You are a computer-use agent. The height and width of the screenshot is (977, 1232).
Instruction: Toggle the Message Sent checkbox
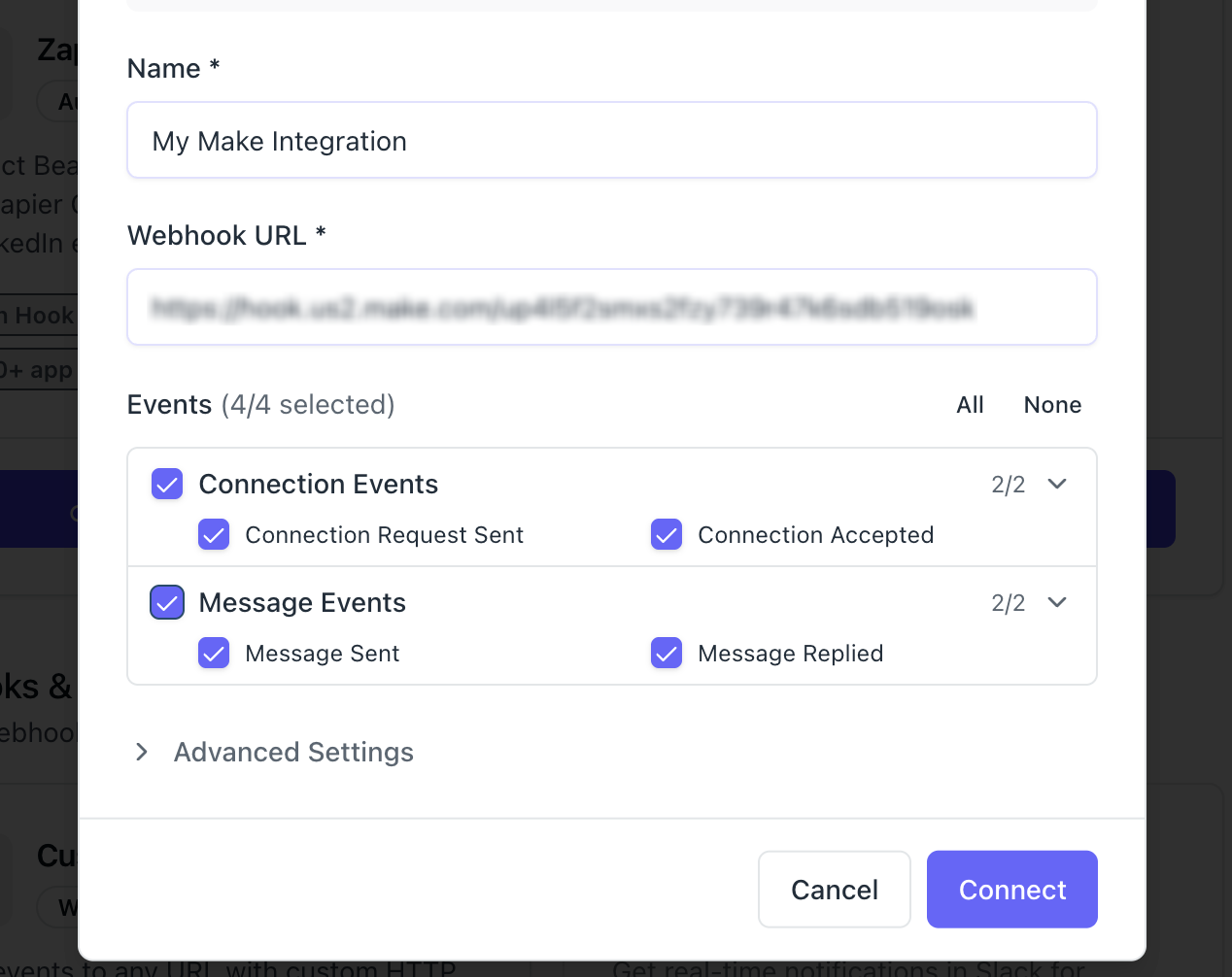tap(214, 653)
